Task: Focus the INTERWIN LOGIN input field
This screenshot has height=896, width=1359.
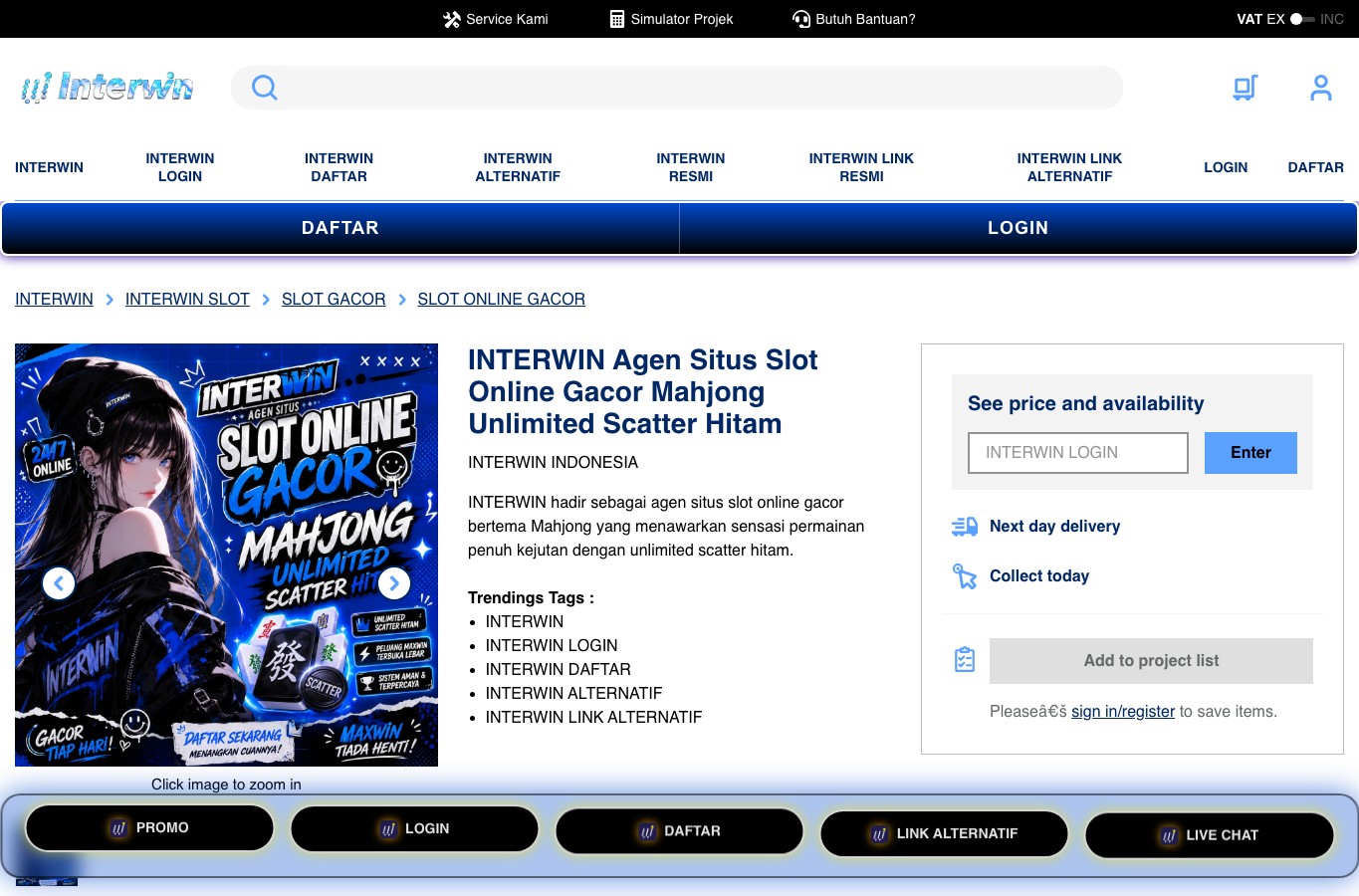Action: point(1078,453)
